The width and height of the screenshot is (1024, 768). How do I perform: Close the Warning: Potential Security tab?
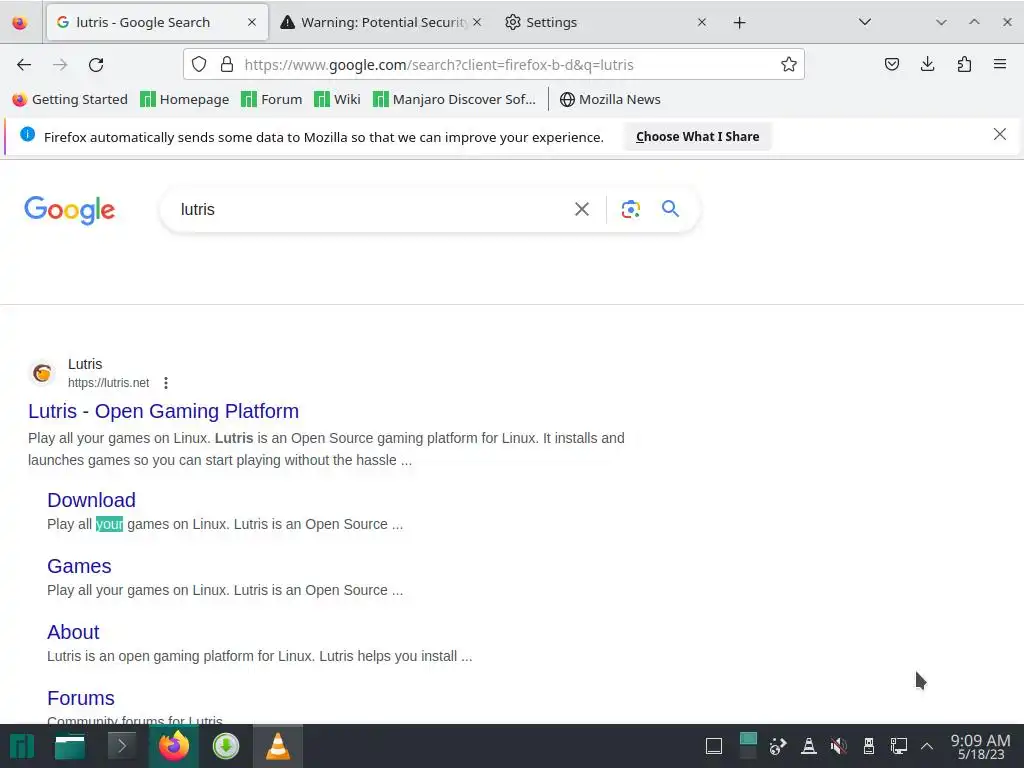pyautogui.click(x=477, y=23)
